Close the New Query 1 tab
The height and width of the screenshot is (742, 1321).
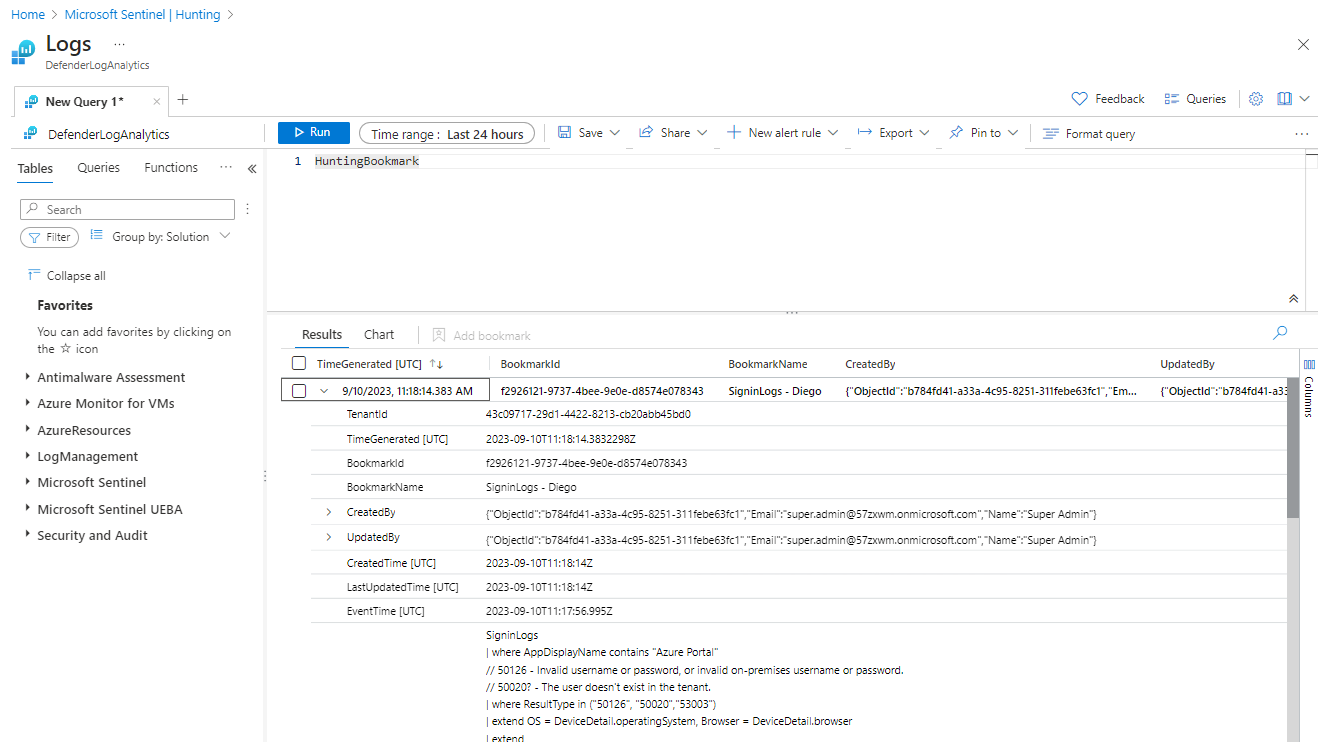(x=157, y=101)
